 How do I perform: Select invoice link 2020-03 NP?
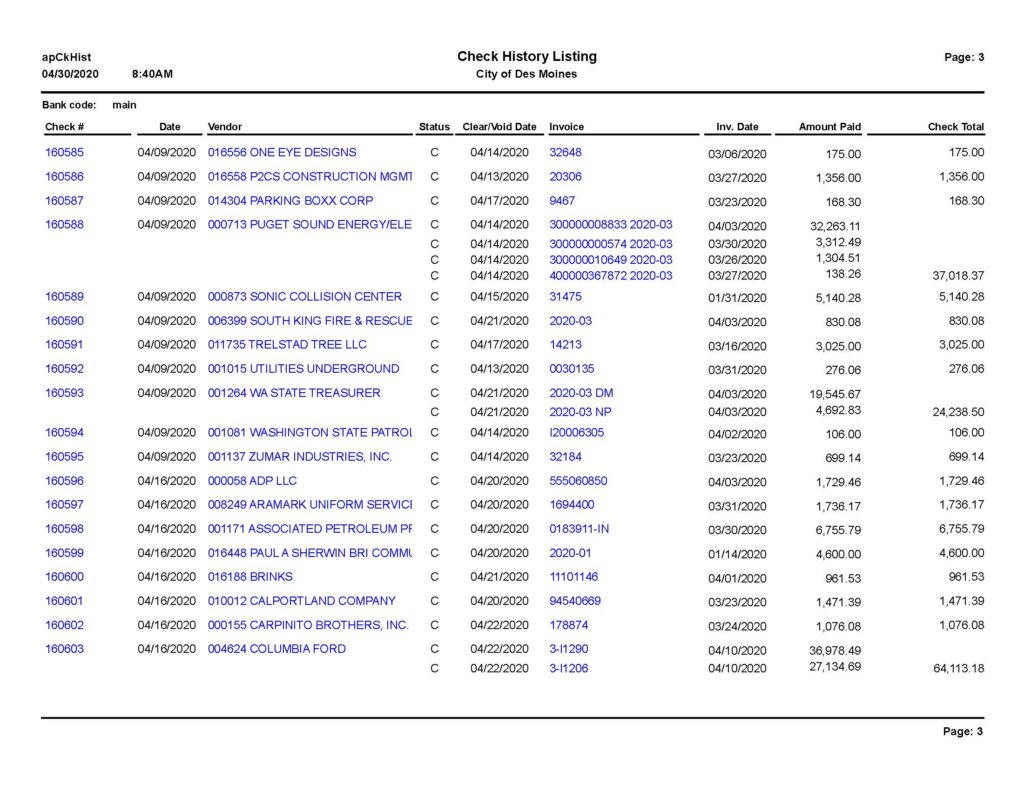click(581, 412)
